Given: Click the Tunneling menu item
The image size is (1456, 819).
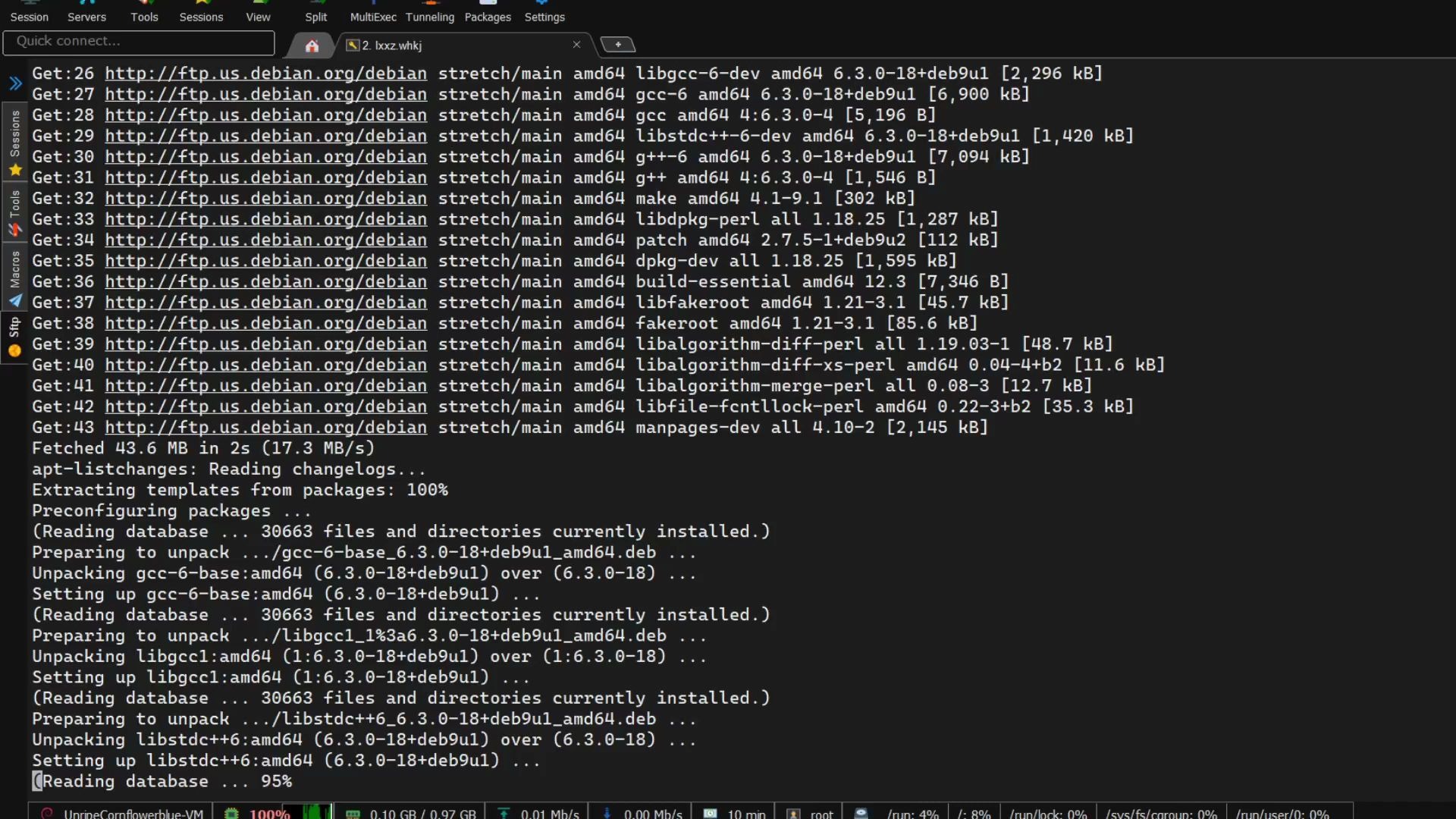Looking at the screenshot, I should [x=429, y=16].
